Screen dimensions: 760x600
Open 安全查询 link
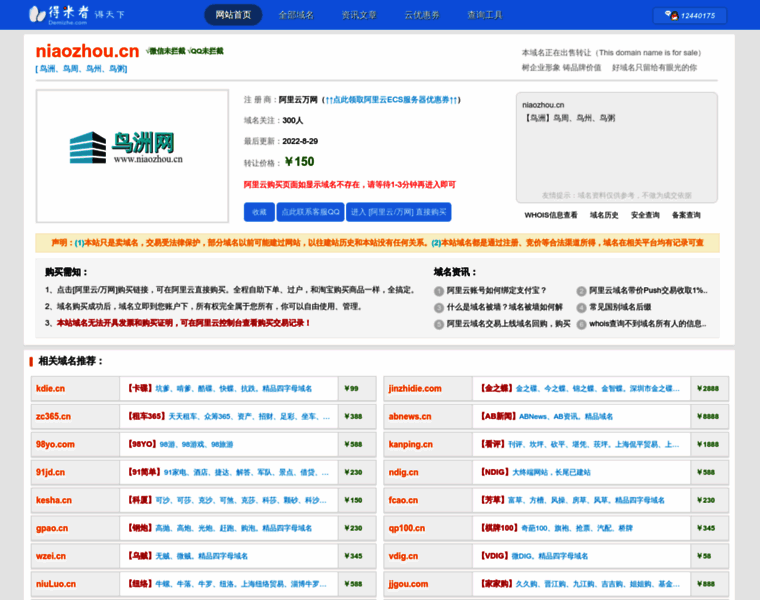click(645, 215)
